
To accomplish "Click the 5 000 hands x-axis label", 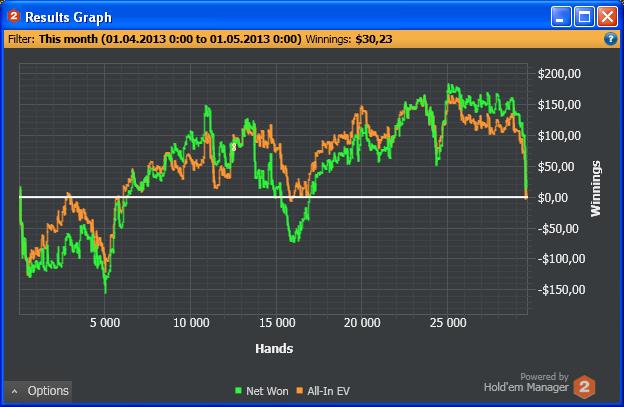I will pos(105,323).
